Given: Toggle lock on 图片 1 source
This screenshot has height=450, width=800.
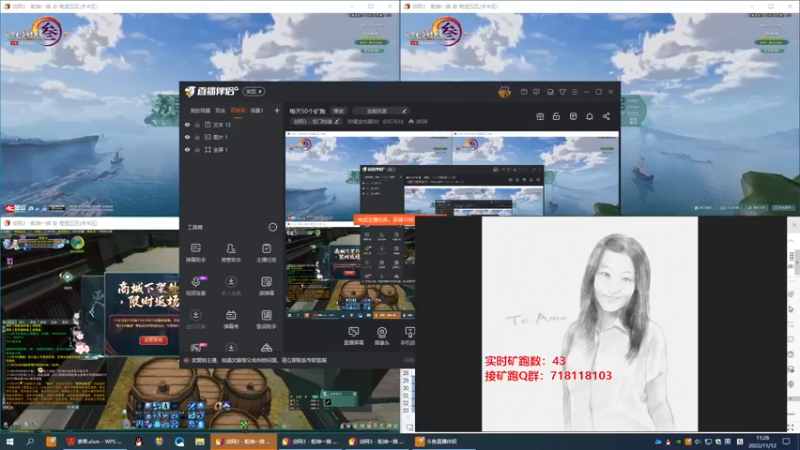Looking at the screenshot, I should point(197,137).
